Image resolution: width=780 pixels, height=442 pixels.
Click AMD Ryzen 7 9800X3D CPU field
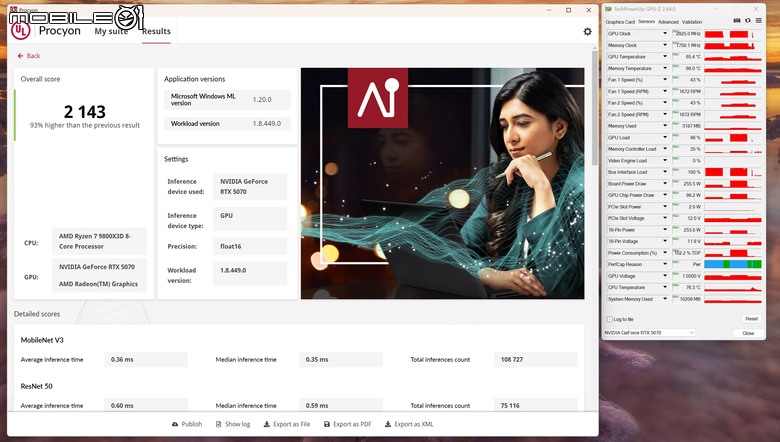99,241
